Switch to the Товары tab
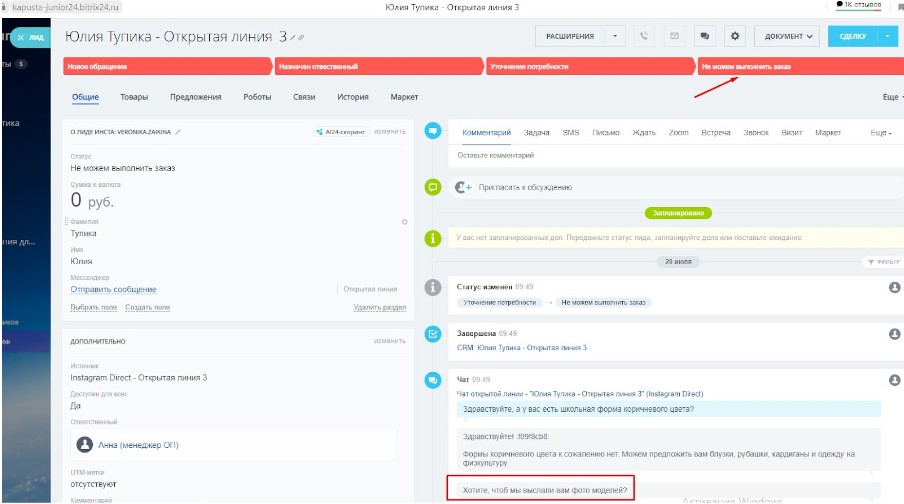Viewport: 904px width, 504px height. click(134, 97)
